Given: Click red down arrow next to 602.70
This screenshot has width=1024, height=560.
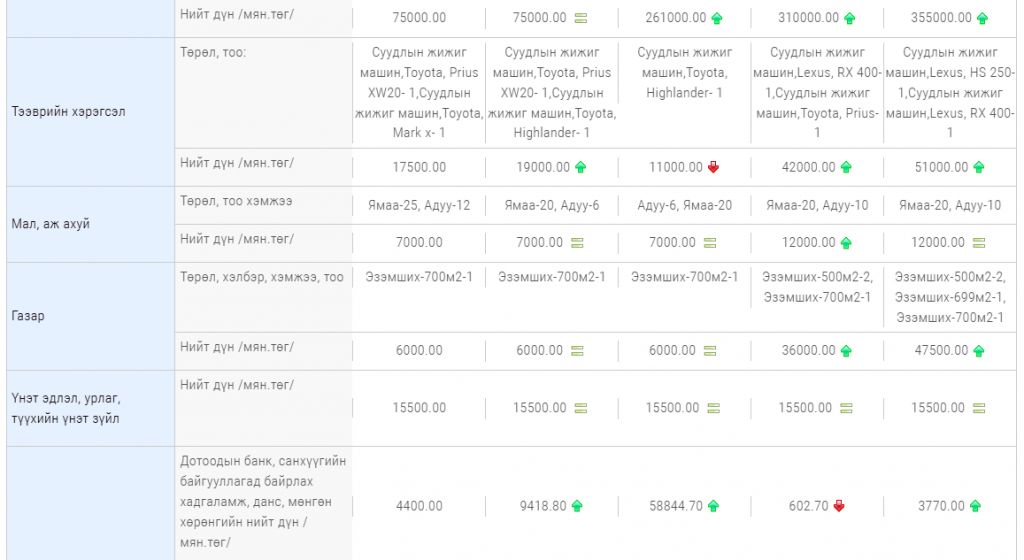Looking at the screenshot, I should [x=839, y=506].
